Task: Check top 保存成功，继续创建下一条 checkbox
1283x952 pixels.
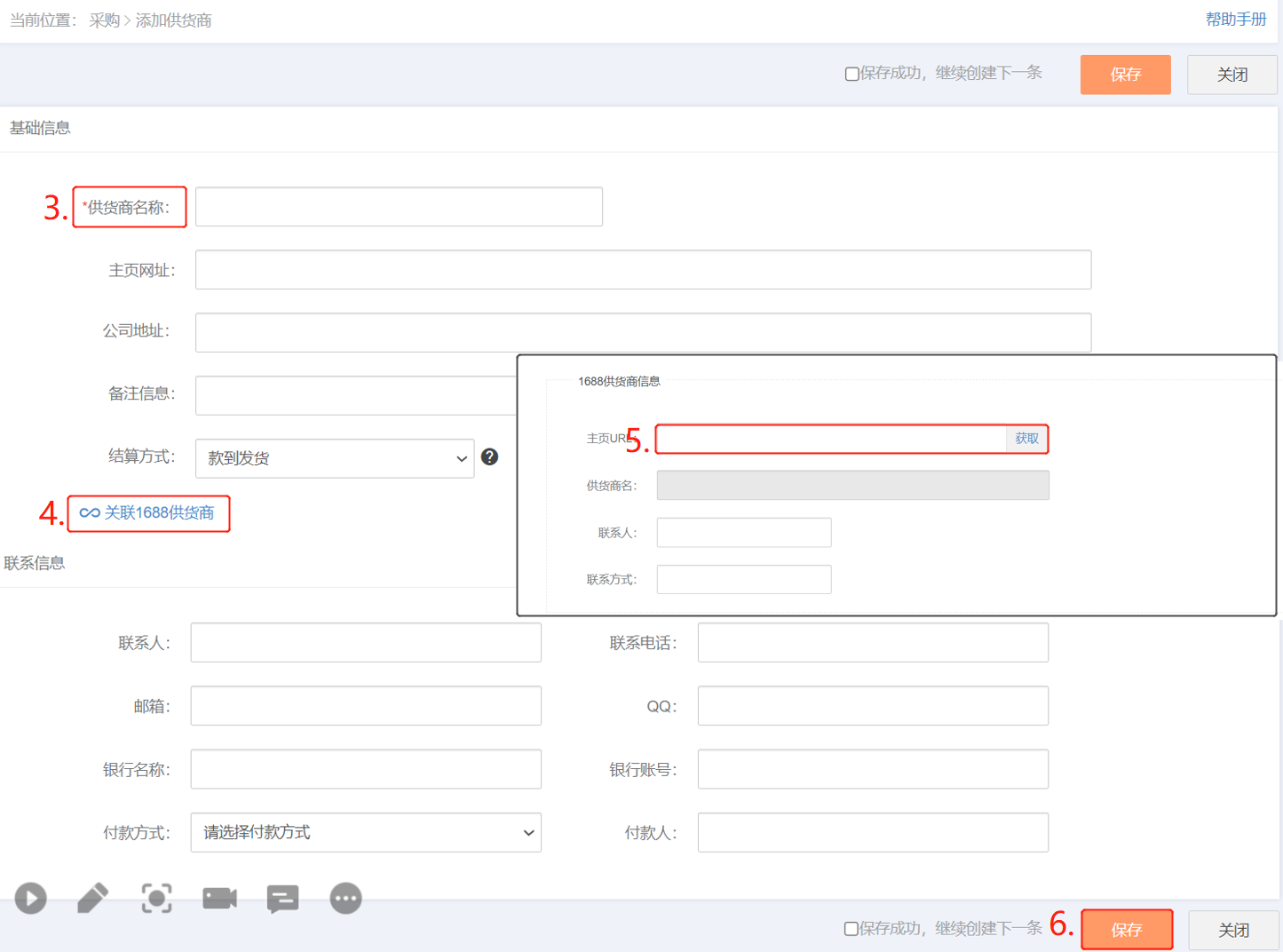Action: coord(851,74)
